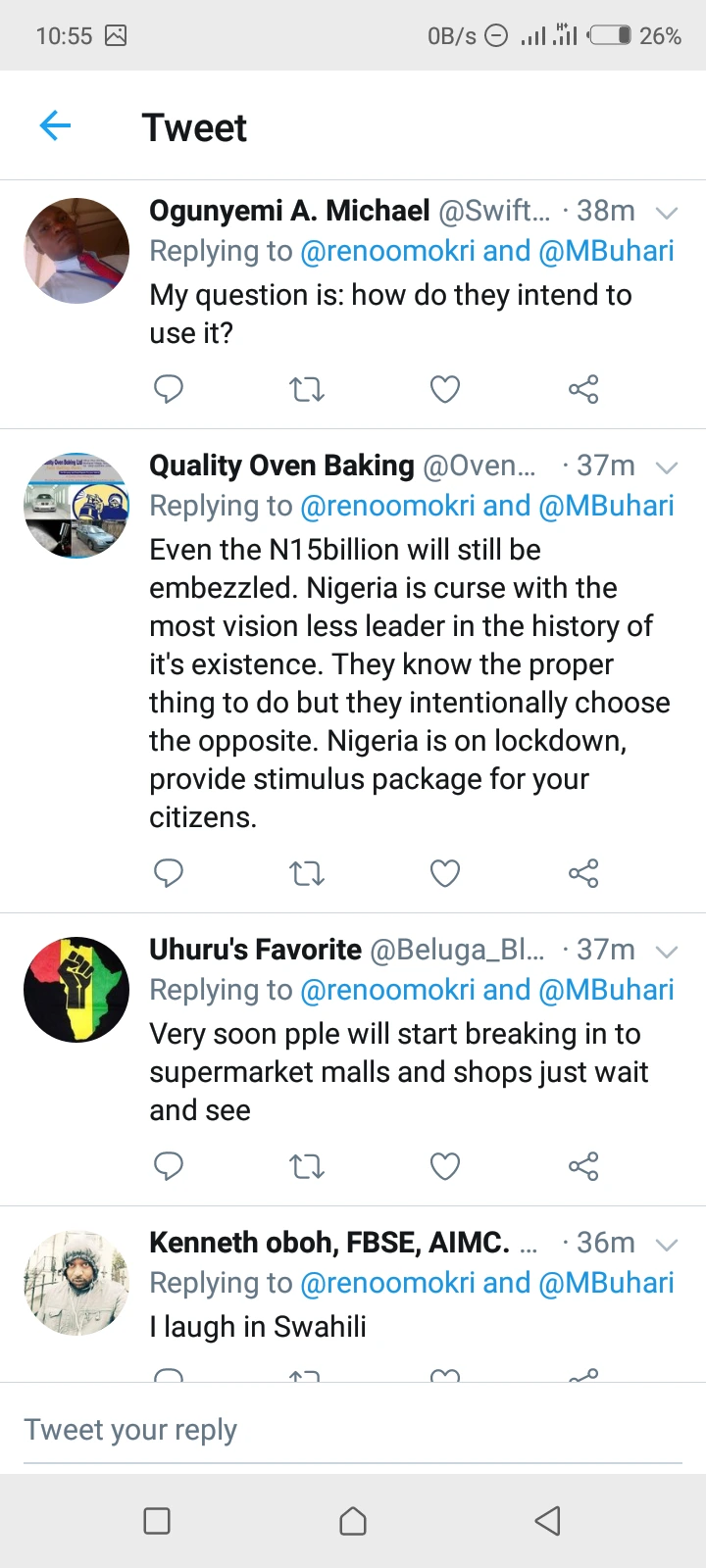Like Uhuru's Favorite's supermarket tweet
The height and width of the screenshot is (1568, 706).
point(445,1166)
